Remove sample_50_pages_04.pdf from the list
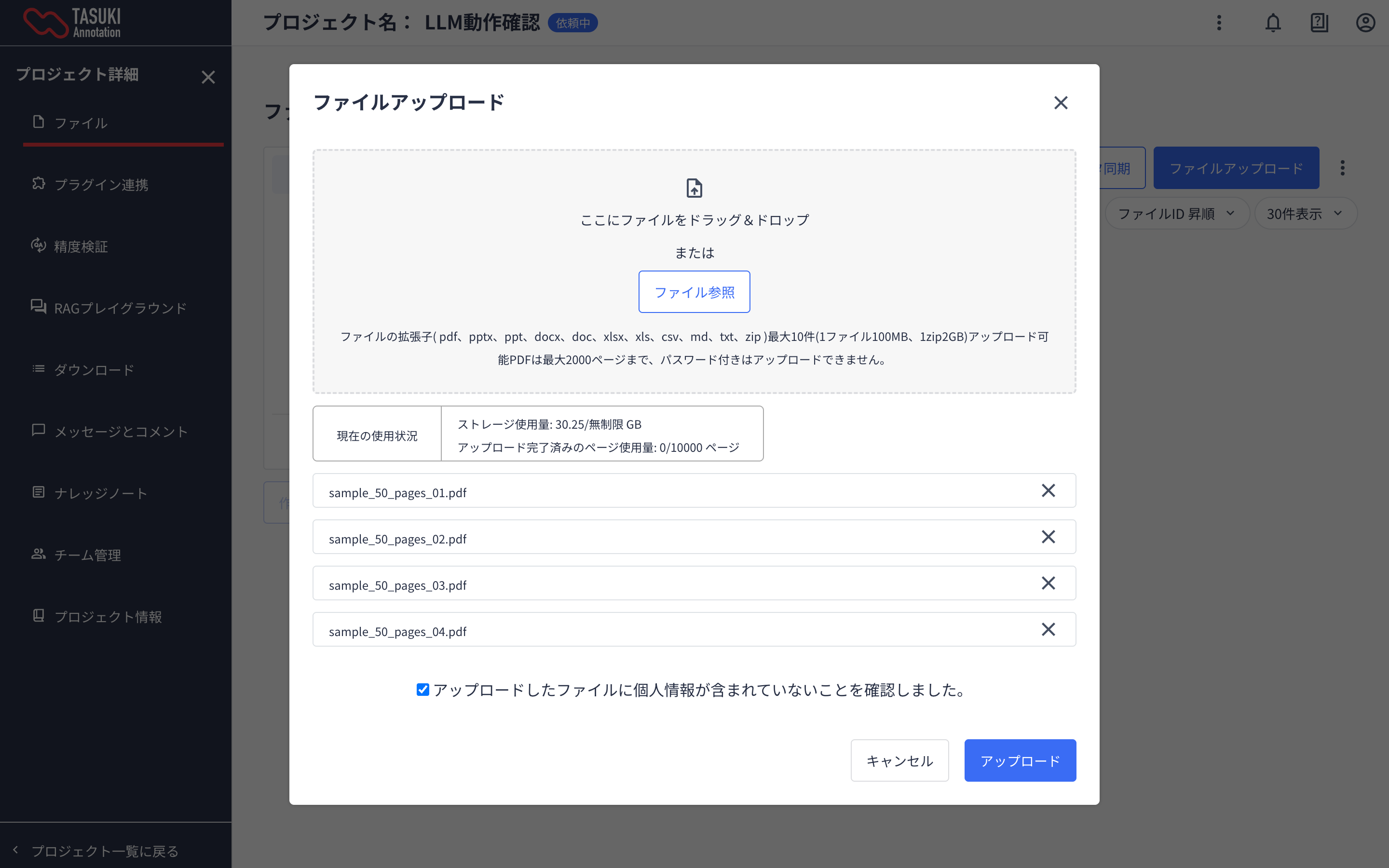1389x868 pixels. click(x=1048, y=630)
